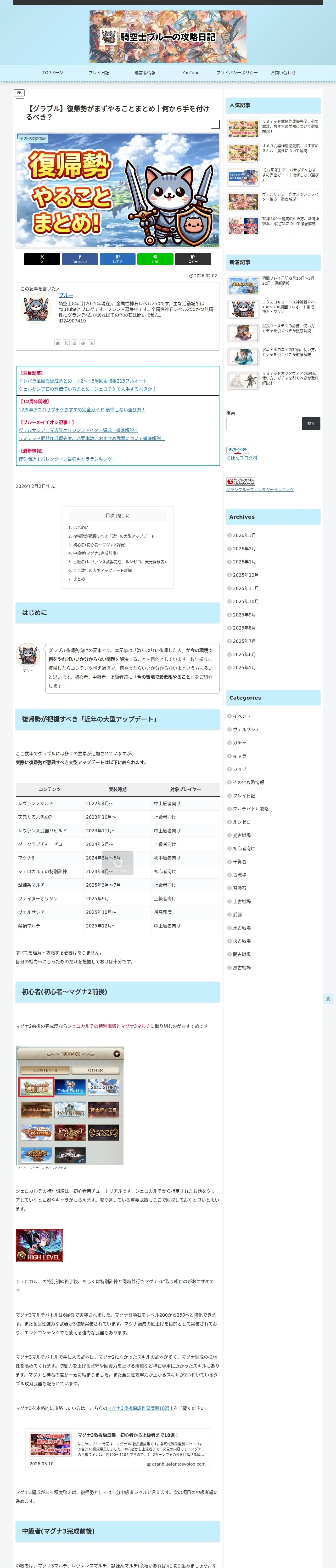The image size is (336, 1568).
Task: Open ヴェルサシア石の評価使い方まとめ link
Action: point(87,389)
